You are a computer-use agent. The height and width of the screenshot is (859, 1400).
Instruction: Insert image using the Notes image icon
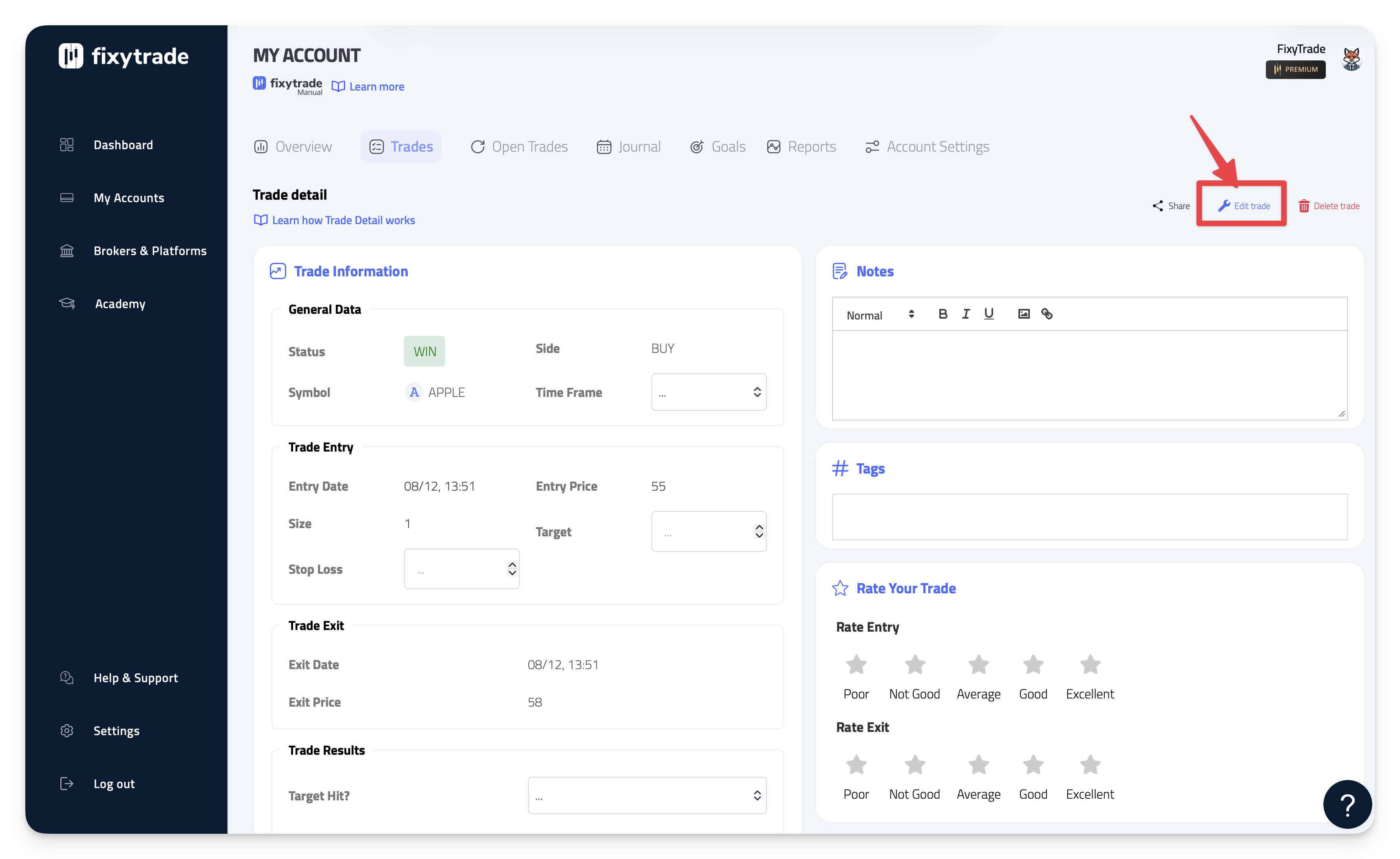(x=1024, y=314)
